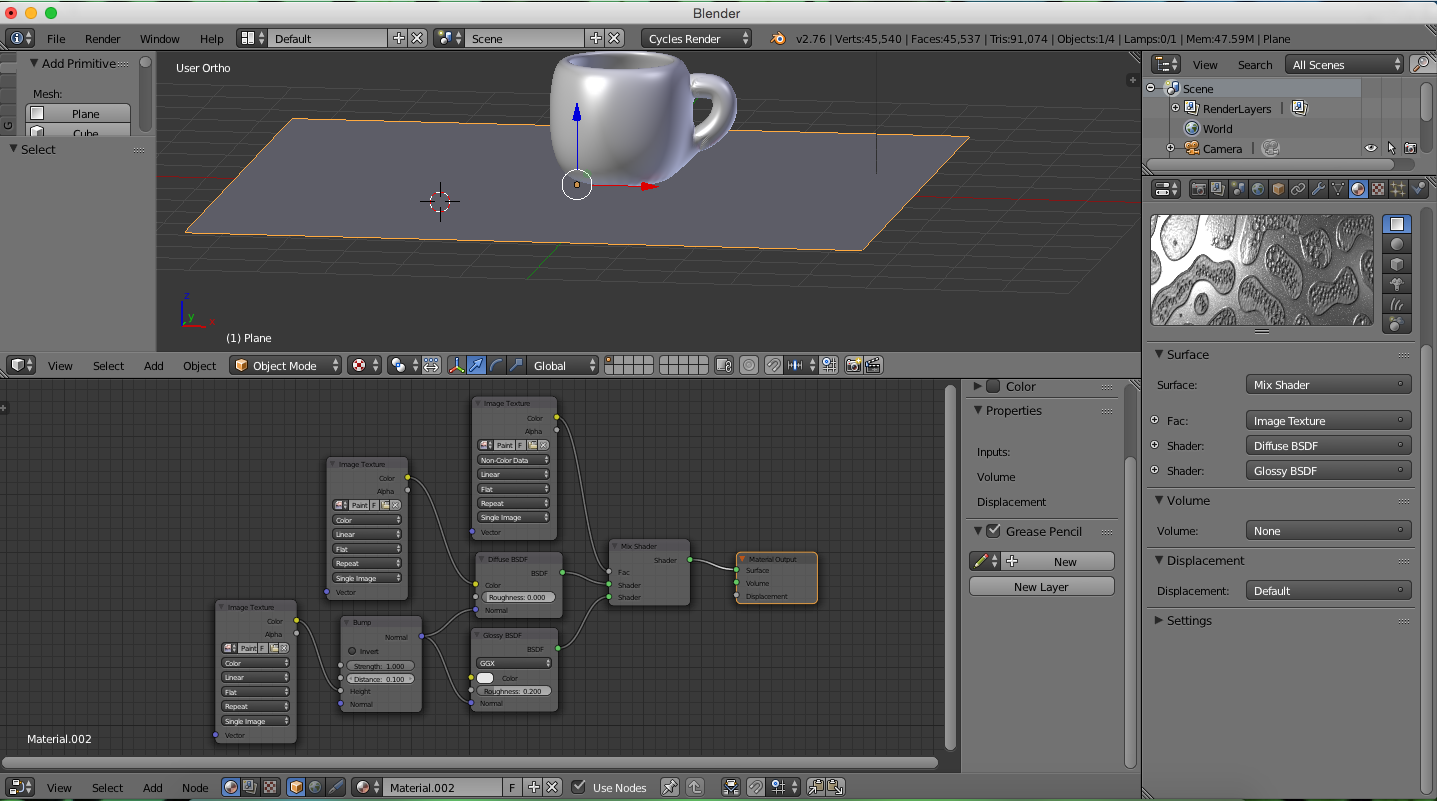Toggle Camera selectability arrow in outliner
The height and width of the screenshot is (801, 1437).
(x=1390, y=148)
